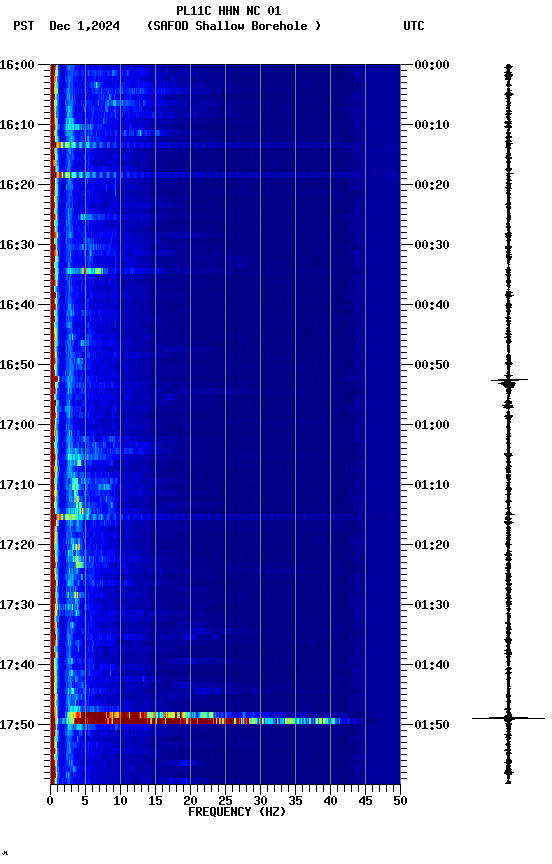
Task: Click the 01:00 UTC time label
Action: point(432,425)
